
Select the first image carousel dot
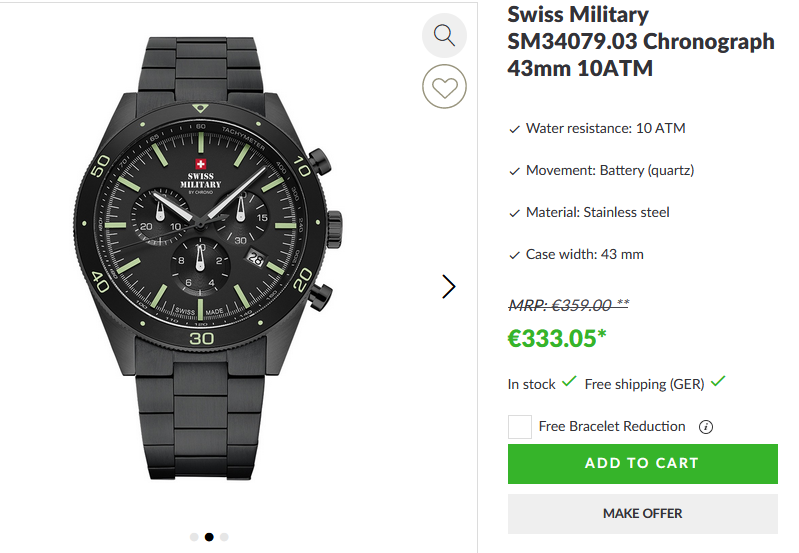tap(194, 537)
